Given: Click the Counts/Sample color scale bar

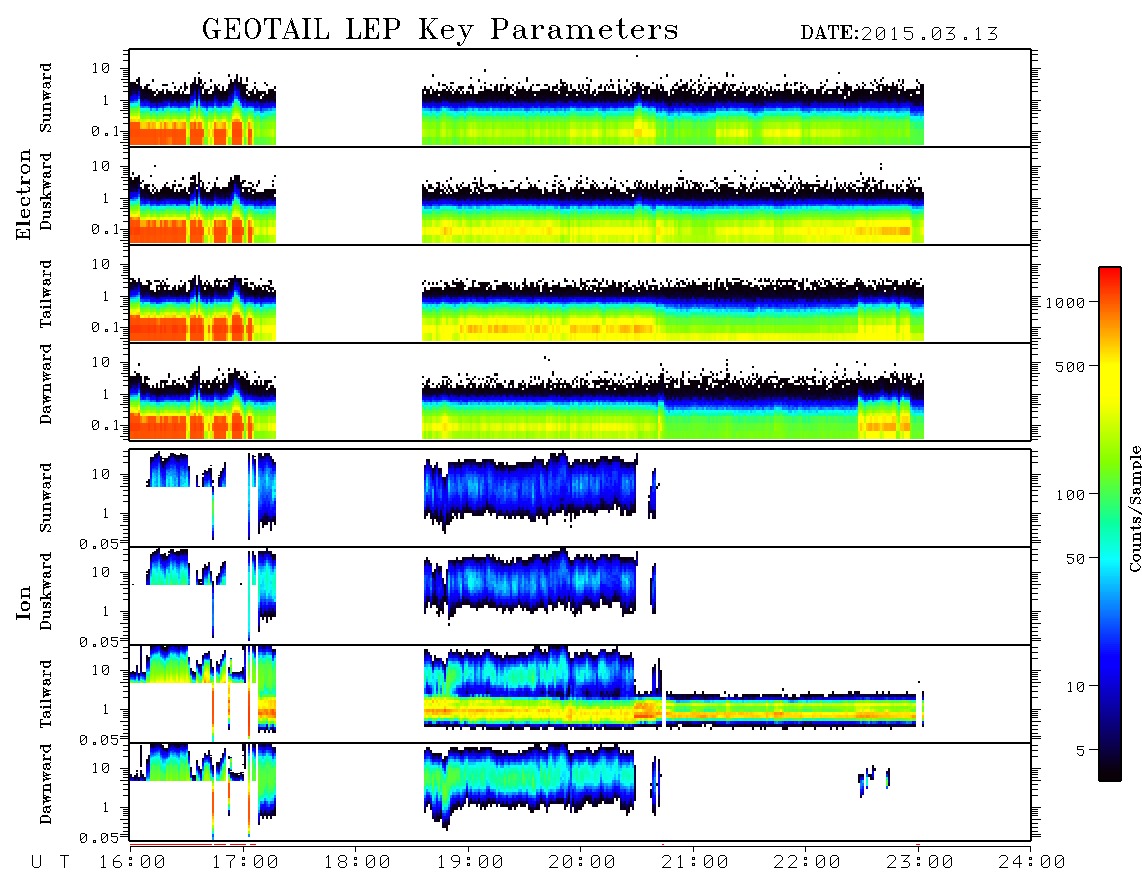Looking at the screenshot, I should (x=1110, y=524).
